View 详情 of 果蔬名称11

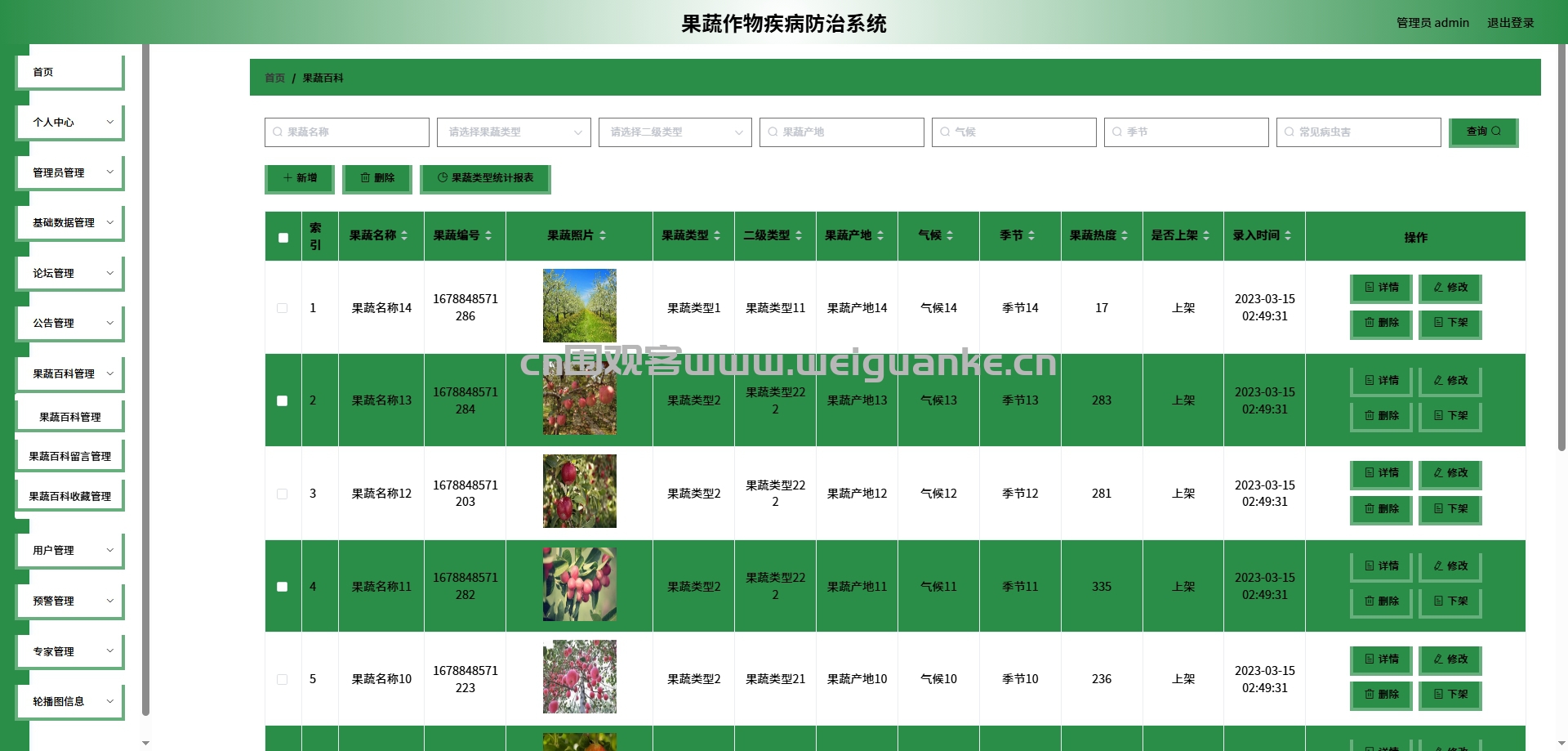1382,566
